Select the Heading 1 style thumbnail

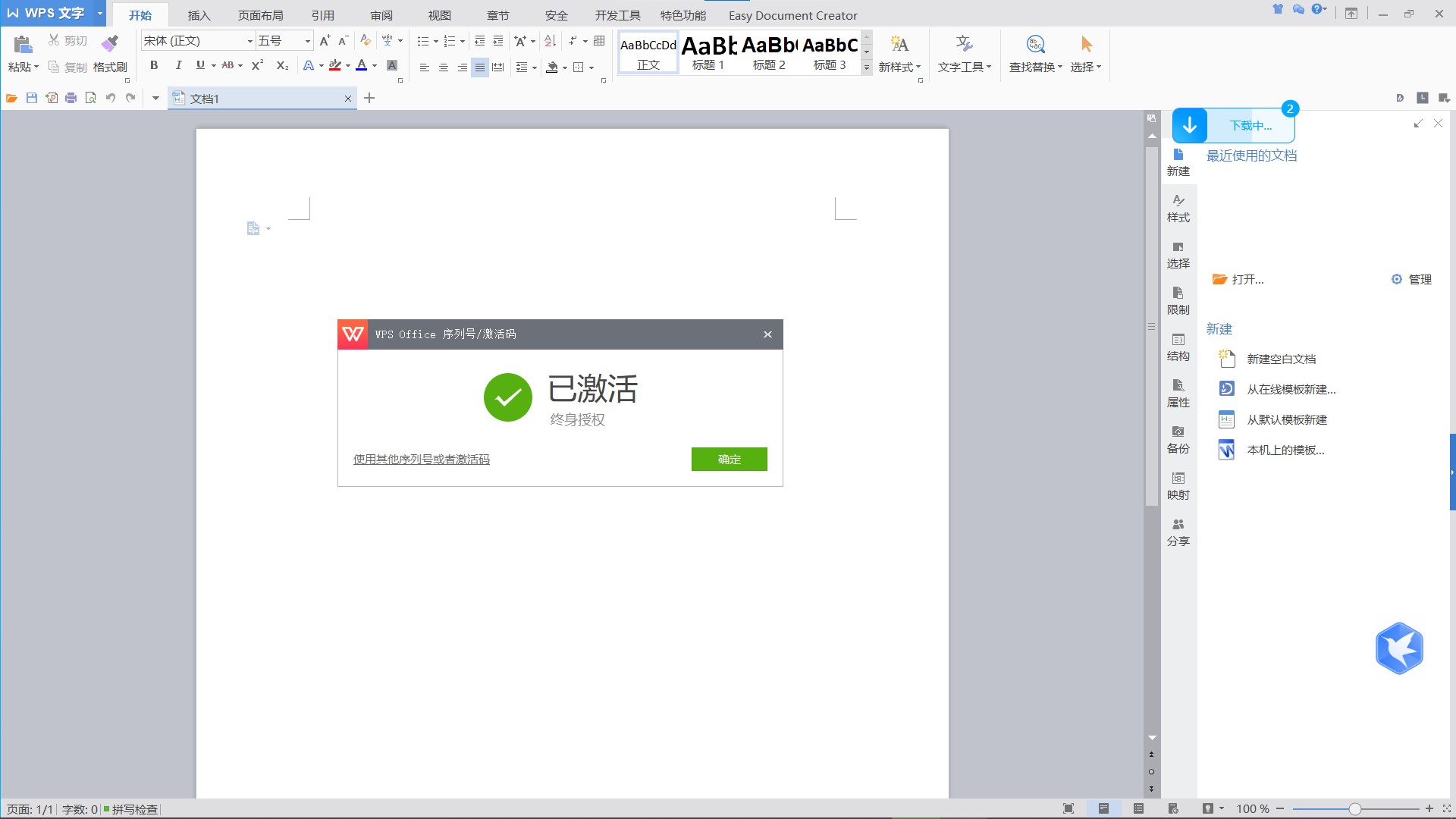pos(708,52)
